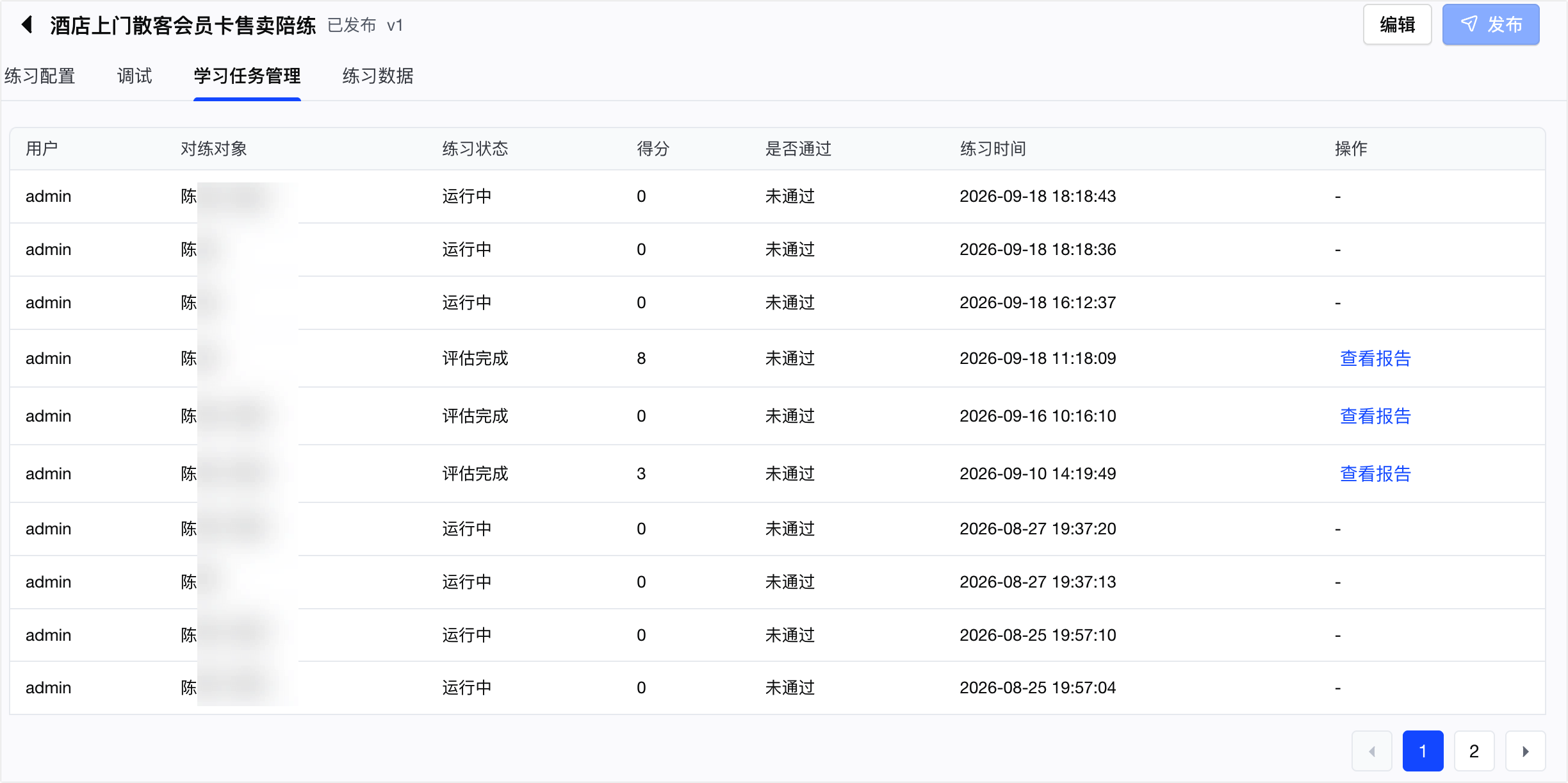The width and height of the screenshot is (1568, 783).
Task: Select the 学习任务管理 tab
Action: click(247, 76)
